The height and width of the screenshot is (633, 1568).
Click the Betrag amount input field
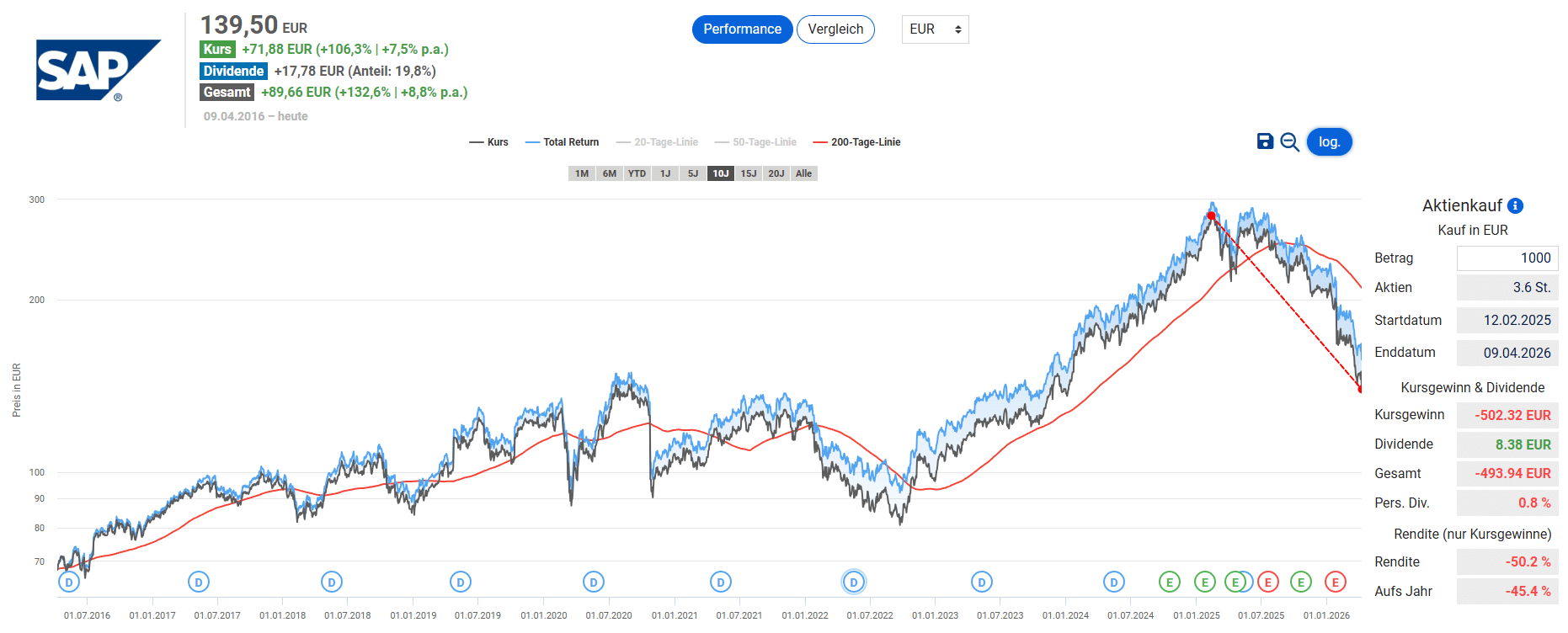click(x=1507, y=258)
